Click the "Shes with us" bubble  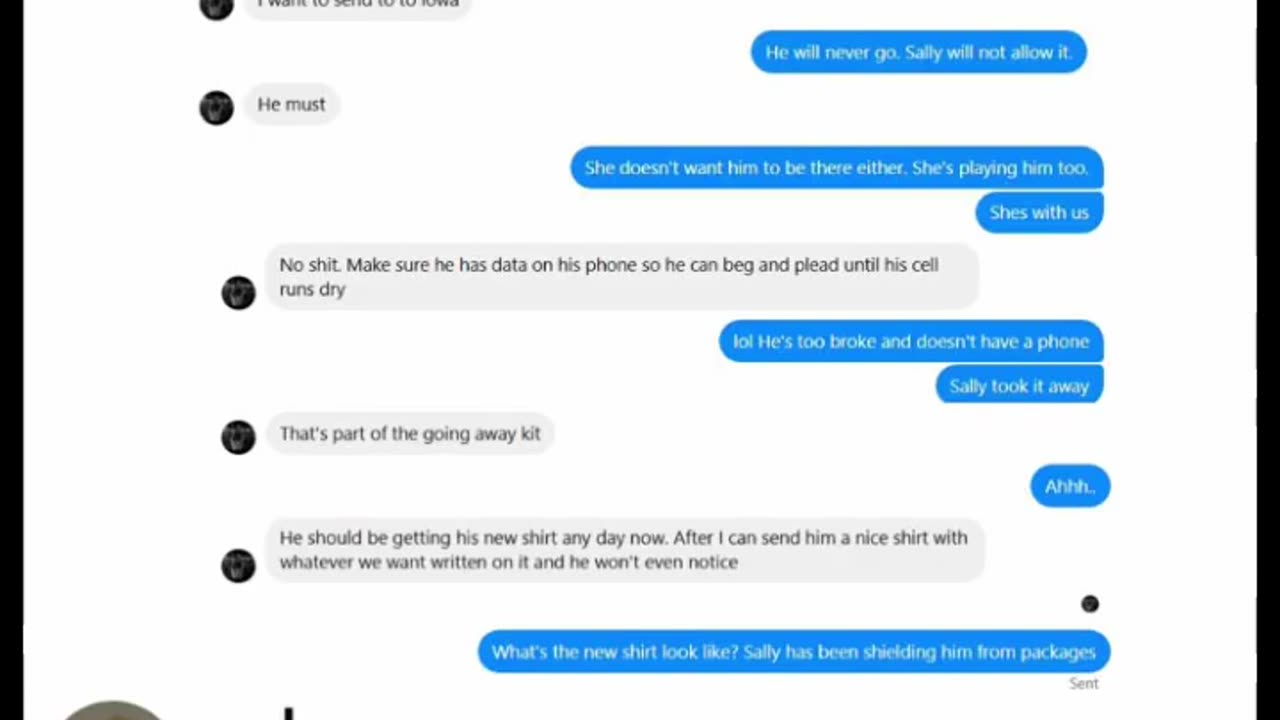pyautogui.click(x=1039, y=212)
